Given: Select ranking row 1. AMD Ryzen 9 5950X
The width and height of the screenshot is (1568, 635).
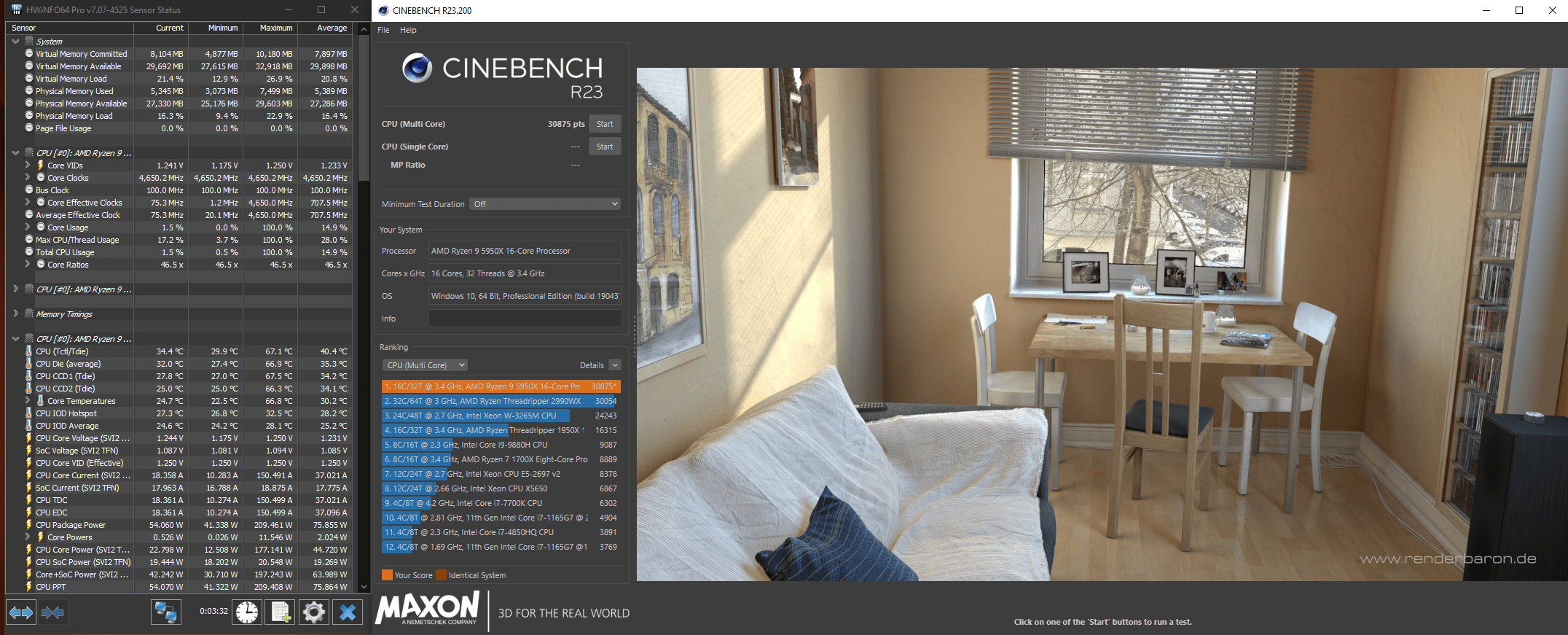Looking at the screenshot, I should [x=501, y=386].
